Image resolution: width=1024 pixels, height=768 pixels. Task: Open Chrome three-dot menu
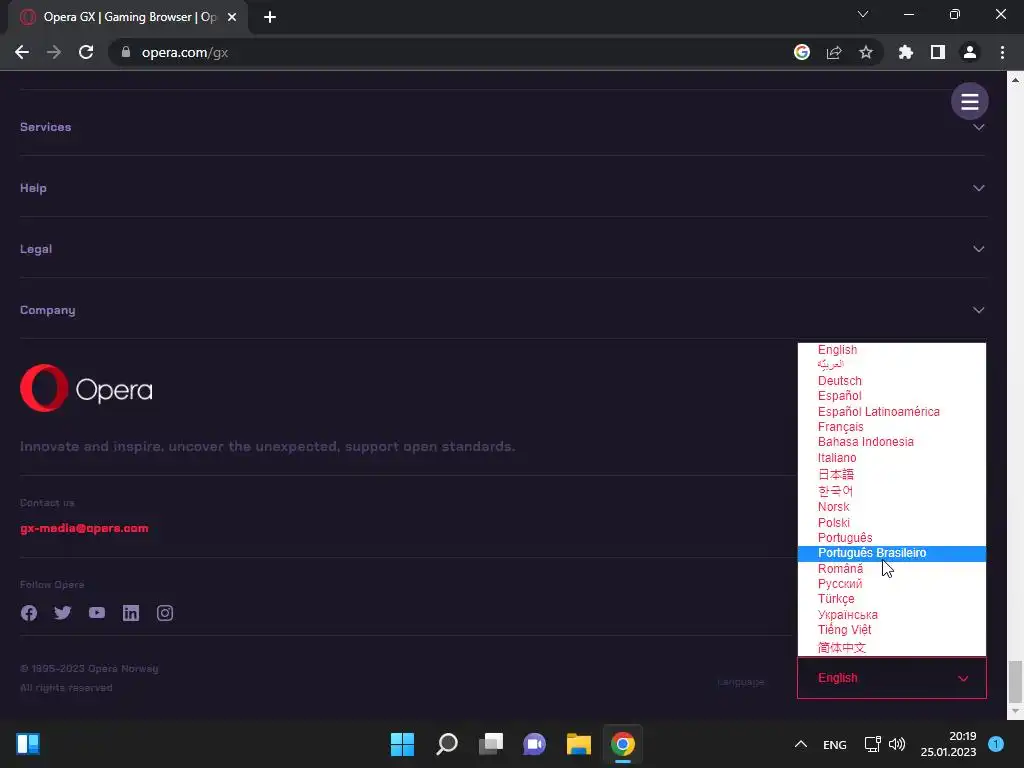click(x=1002, y=52)
